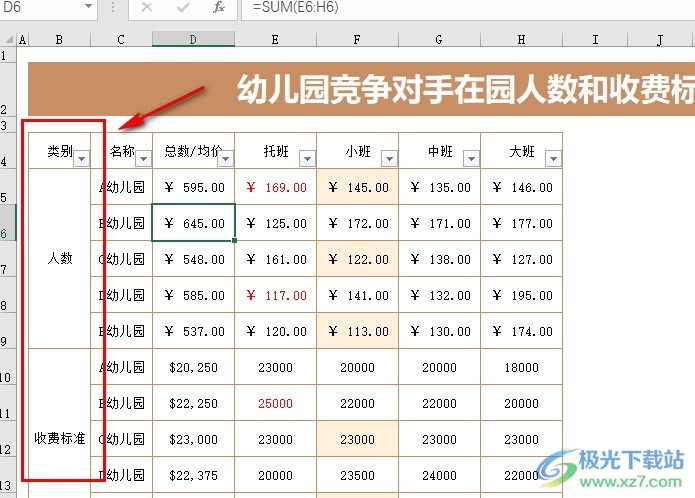Select column G header

pos(439,39)
